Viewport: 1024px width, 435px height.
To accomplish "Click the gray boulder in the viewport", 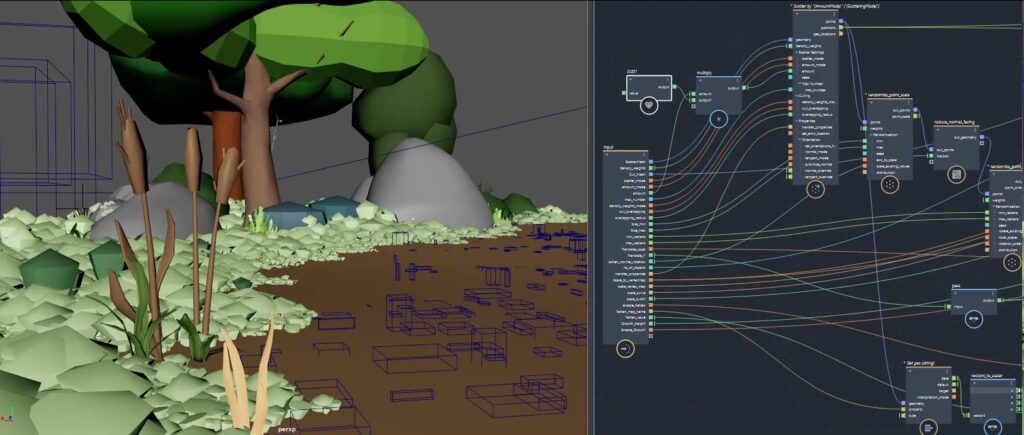I will [x=430, y=185].
